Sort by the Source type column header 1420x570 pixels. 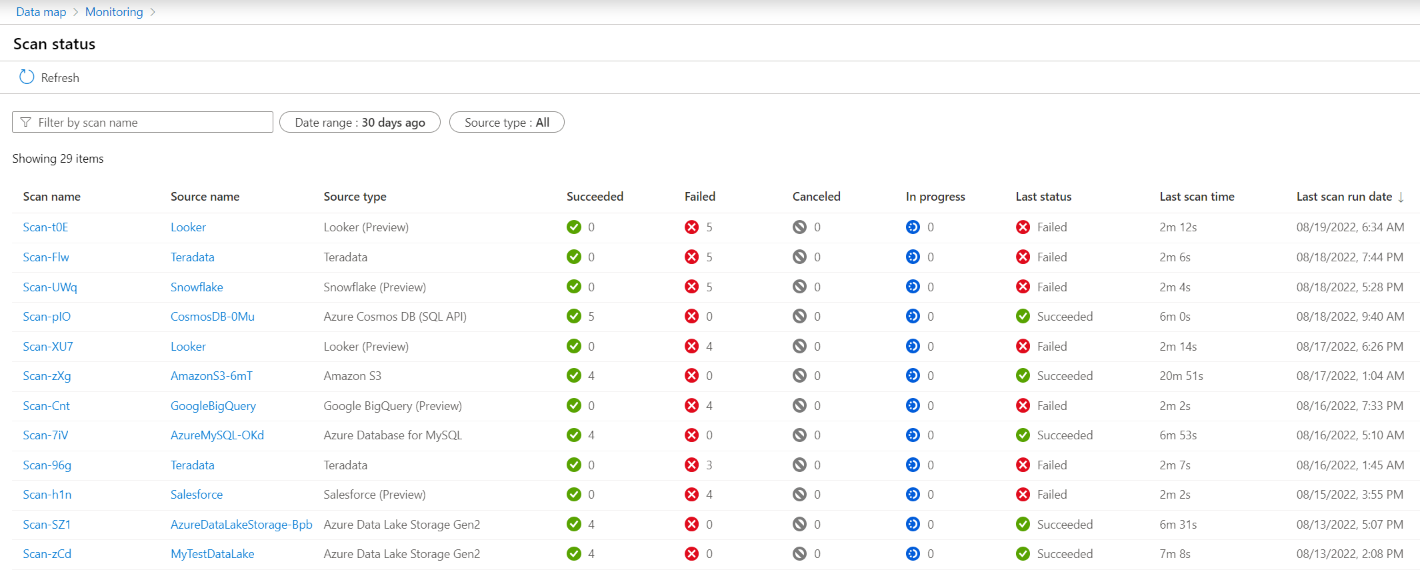355,197
